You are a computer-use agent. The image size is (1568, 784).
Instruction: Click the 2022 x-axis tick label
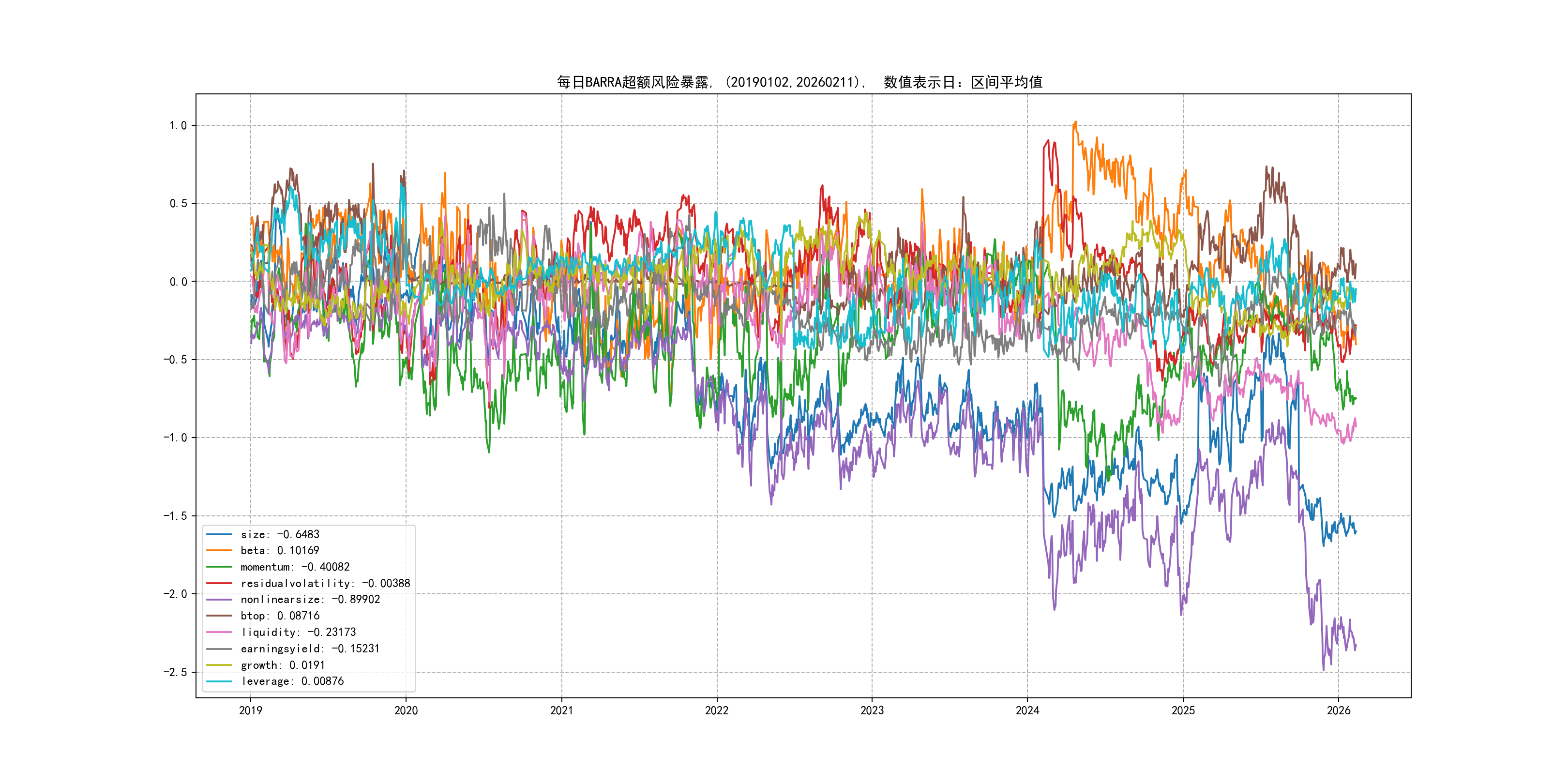pyautogui.click(x=716, y=710)
